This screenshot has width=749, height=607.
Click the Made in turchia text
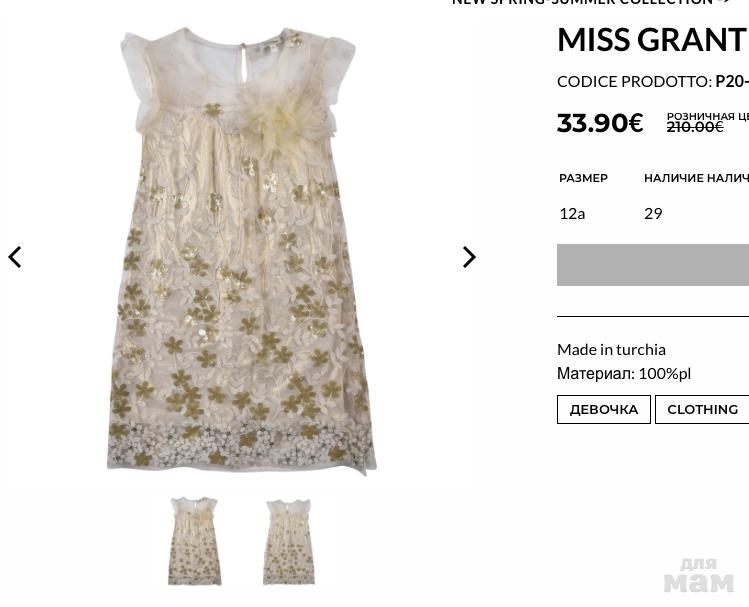pos(611,350)
